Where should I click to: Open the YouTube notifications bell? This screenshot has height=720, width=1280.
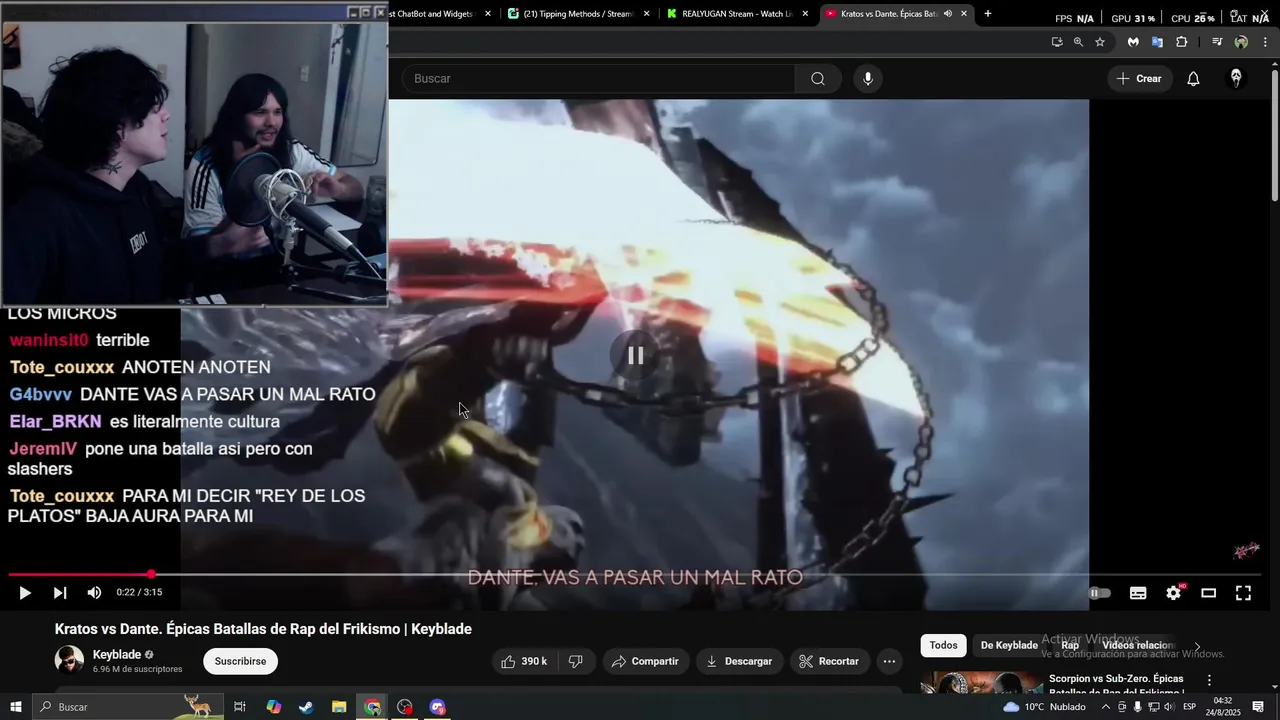1193,79
